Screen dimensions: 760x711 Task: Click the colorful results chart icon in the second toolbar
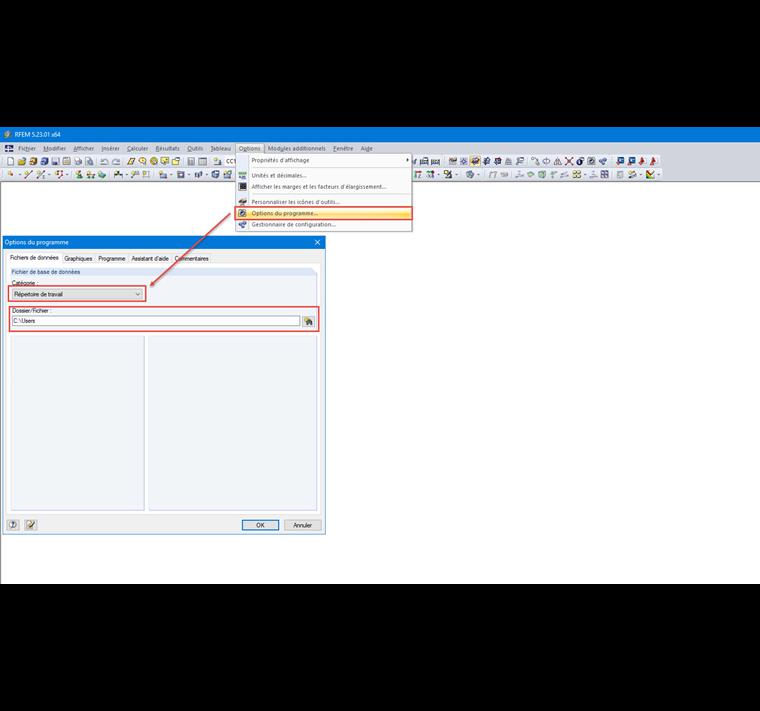650,174
